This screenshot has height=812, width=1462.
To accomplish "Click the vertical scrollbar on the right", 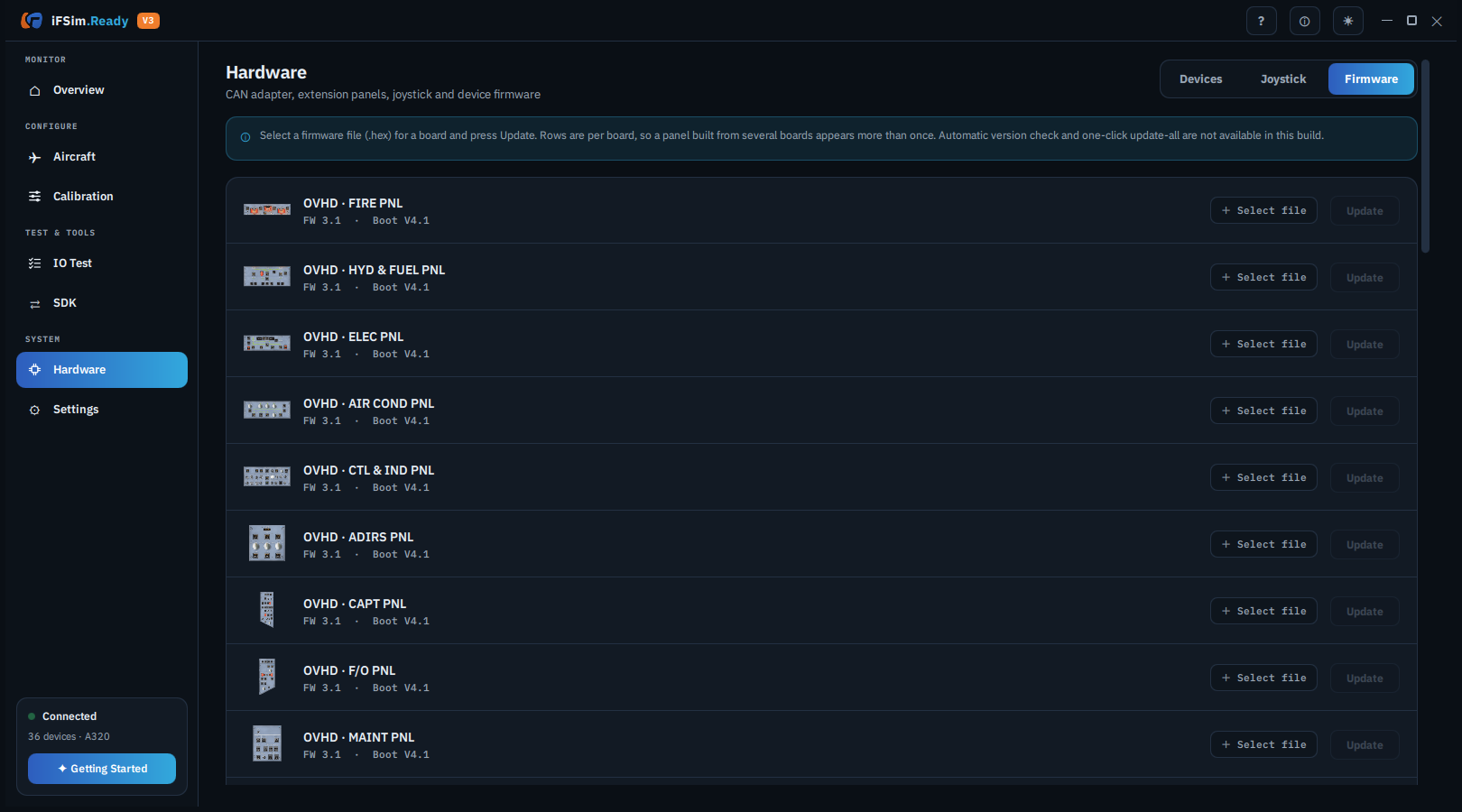I will pos(1426,156).
